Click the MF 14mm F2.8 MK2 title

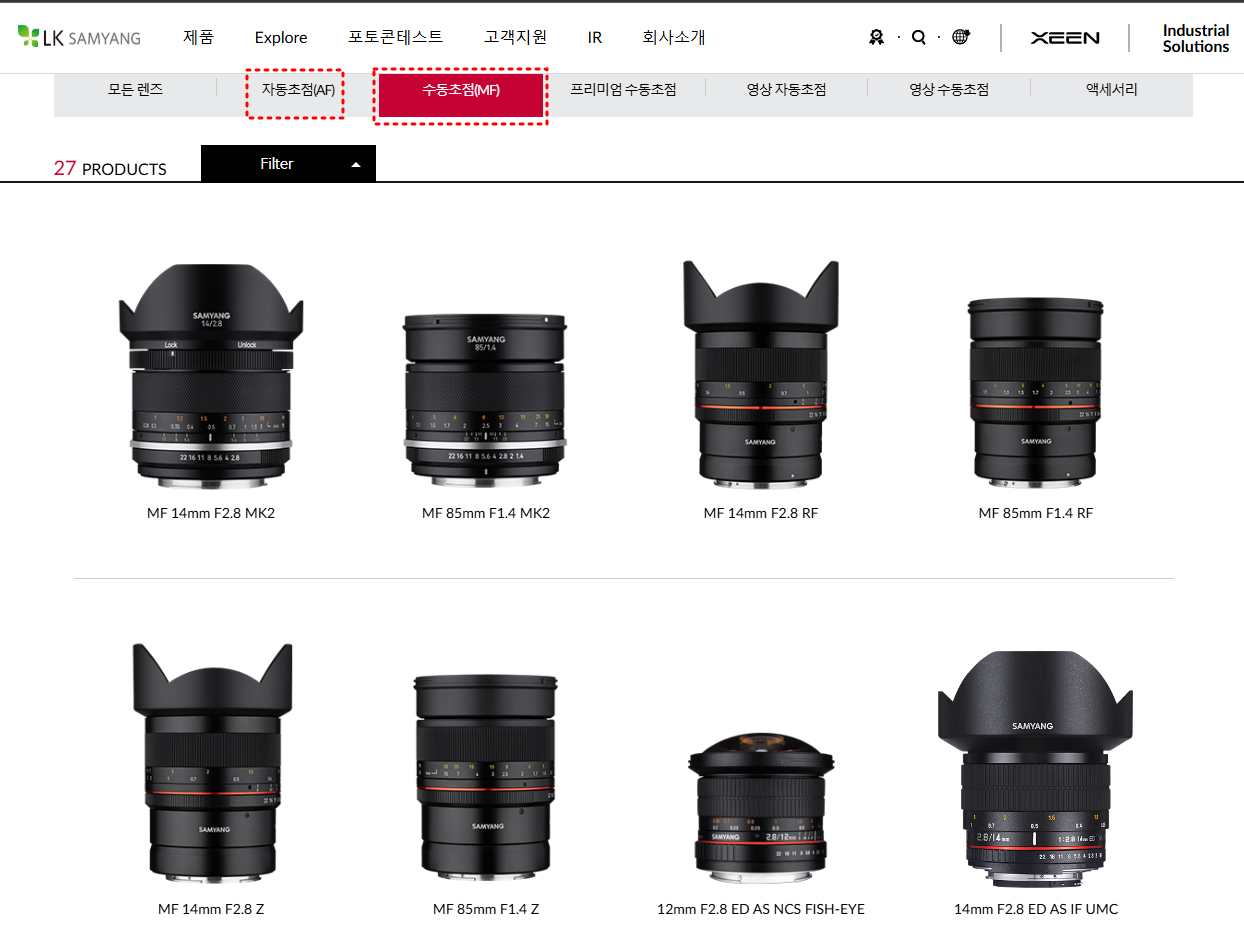tap(211, 513)
